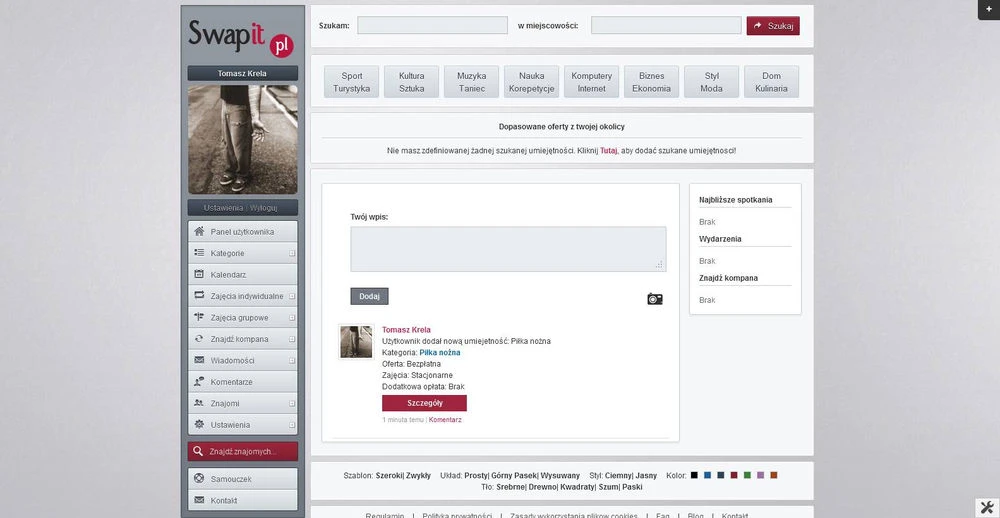Set background to Drewno

pyautogui.click(x=543, y=487)
